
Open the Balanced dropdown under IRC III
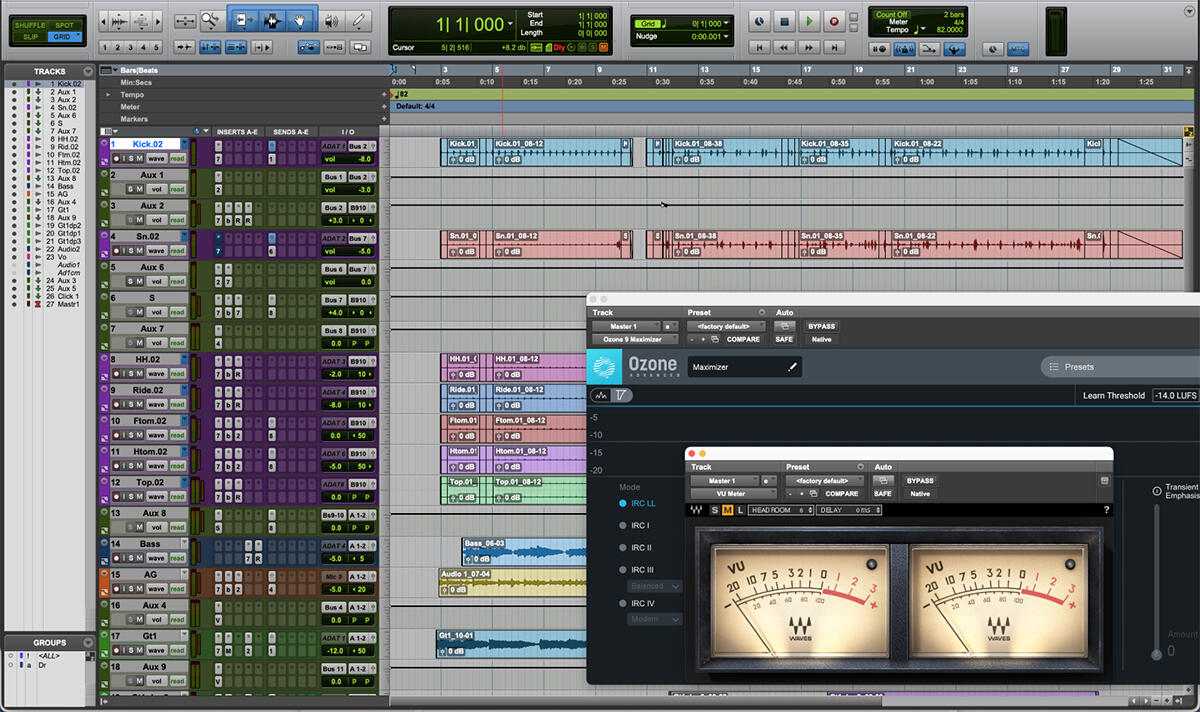click(655, 586)
